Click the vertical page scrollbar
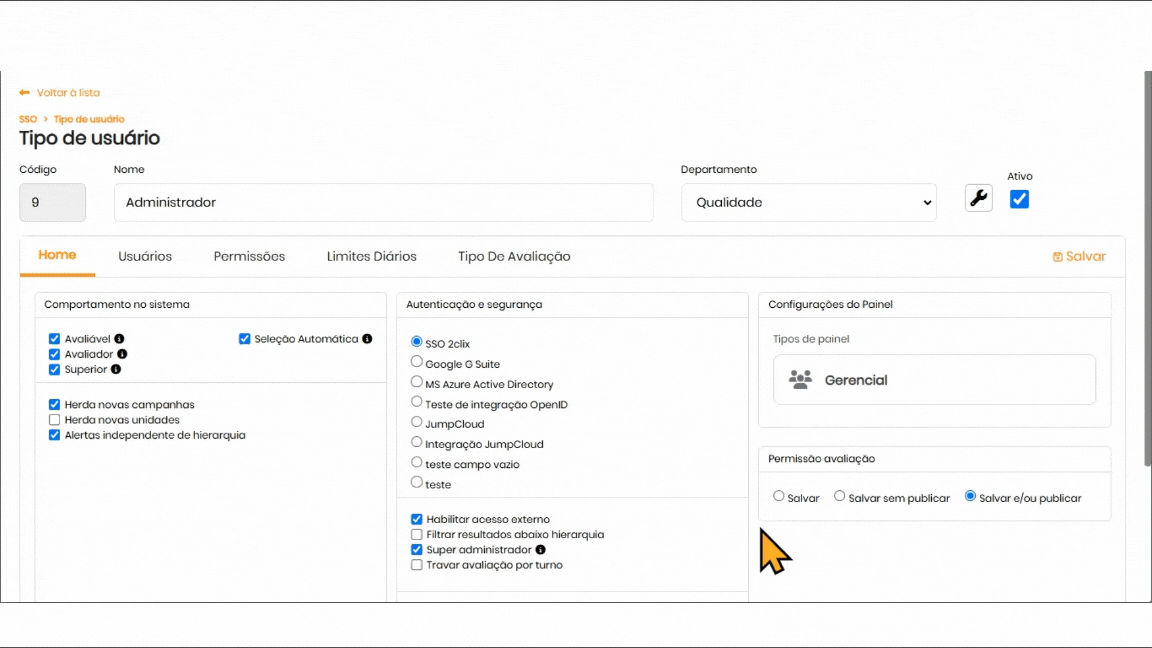1152x648 pixels. [1146, 270]
